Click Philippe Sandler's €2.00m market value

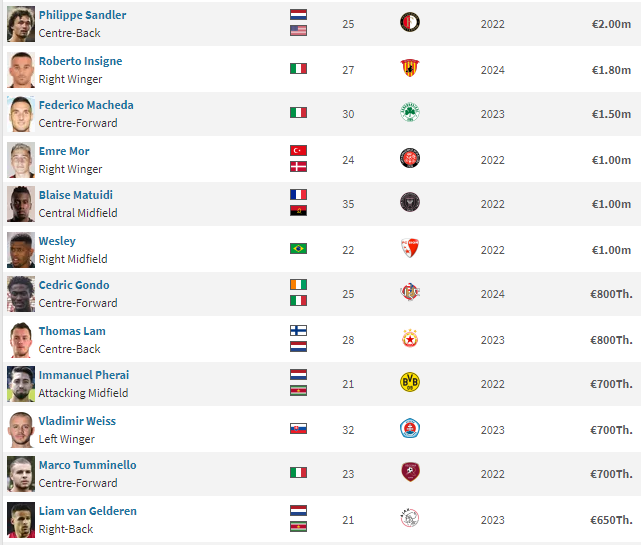[x=611, y=23]
